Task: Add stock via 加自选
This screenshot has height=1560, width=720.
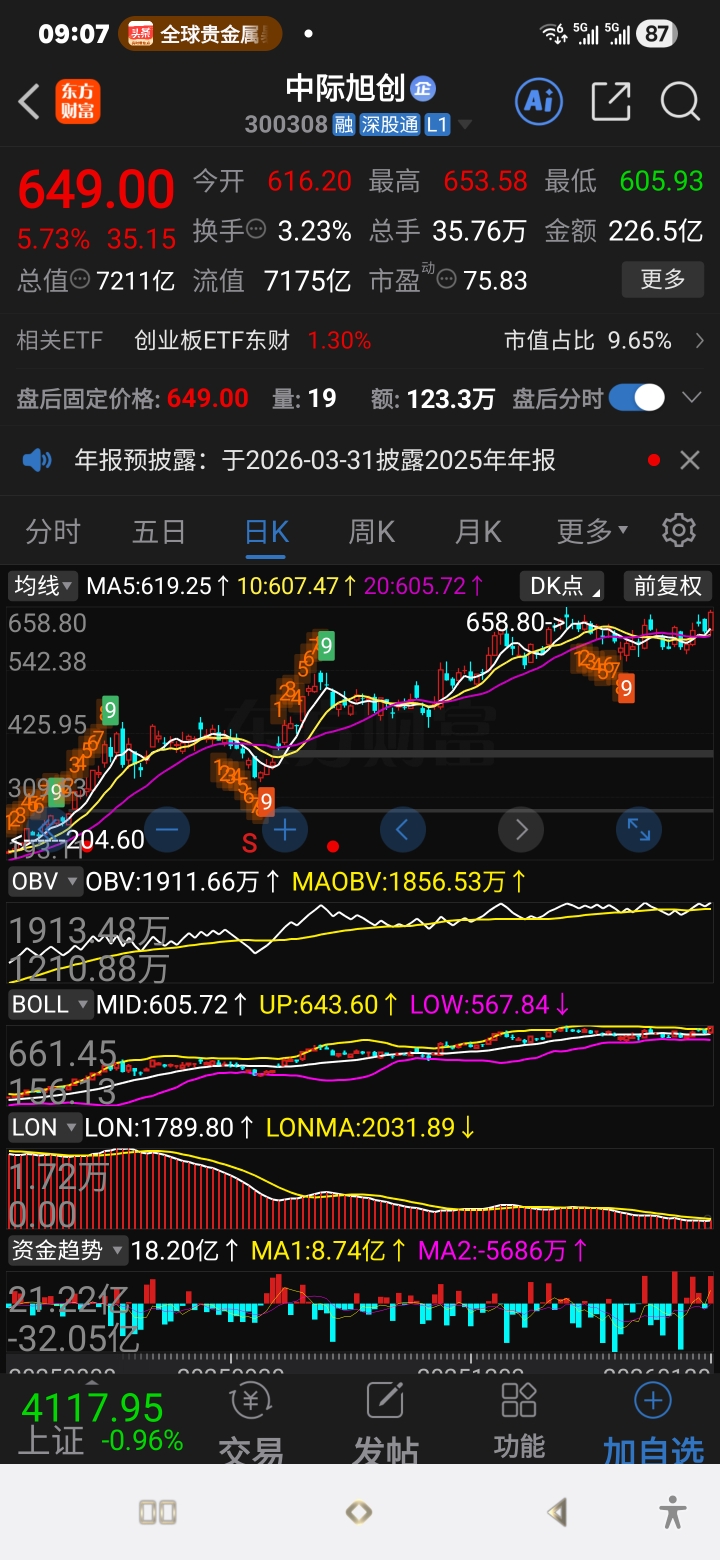Action: [653, 1423]
